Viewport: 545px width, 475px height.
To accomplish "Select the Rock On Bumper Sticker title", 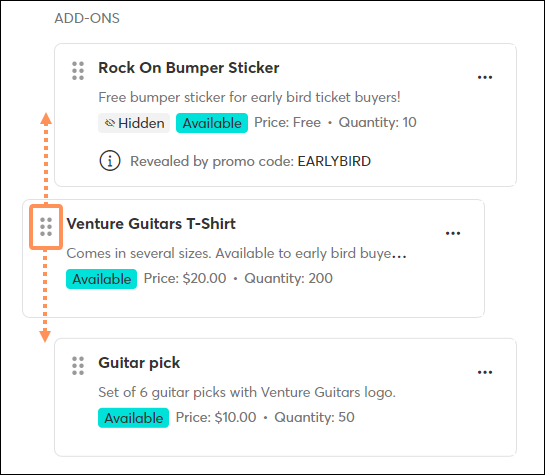I will coord(189,68).
